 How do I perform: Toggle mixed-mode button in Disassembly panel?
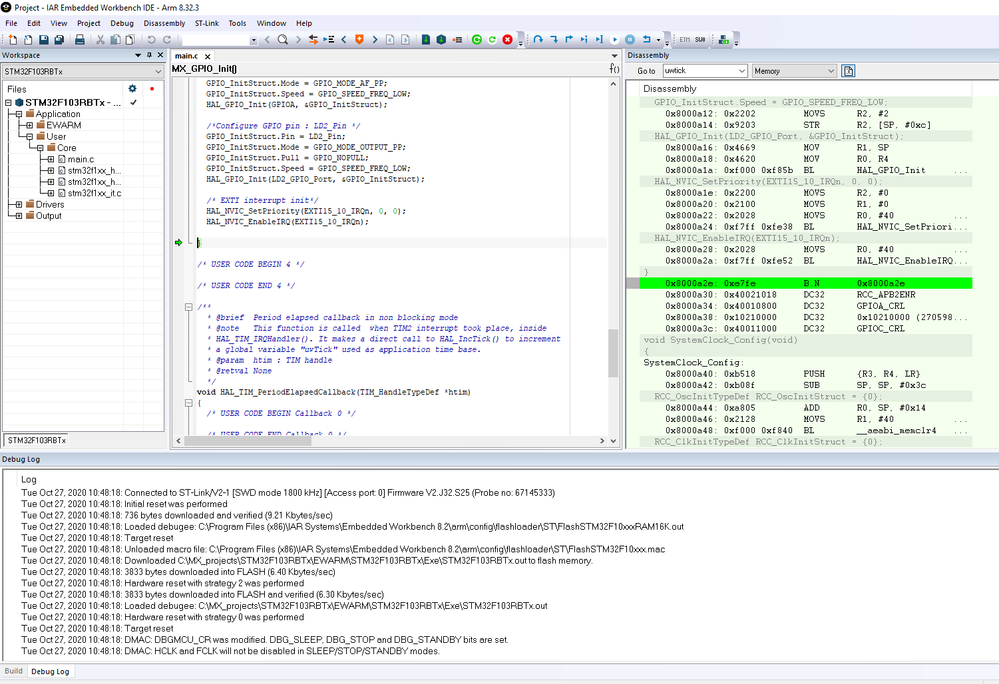848,71
